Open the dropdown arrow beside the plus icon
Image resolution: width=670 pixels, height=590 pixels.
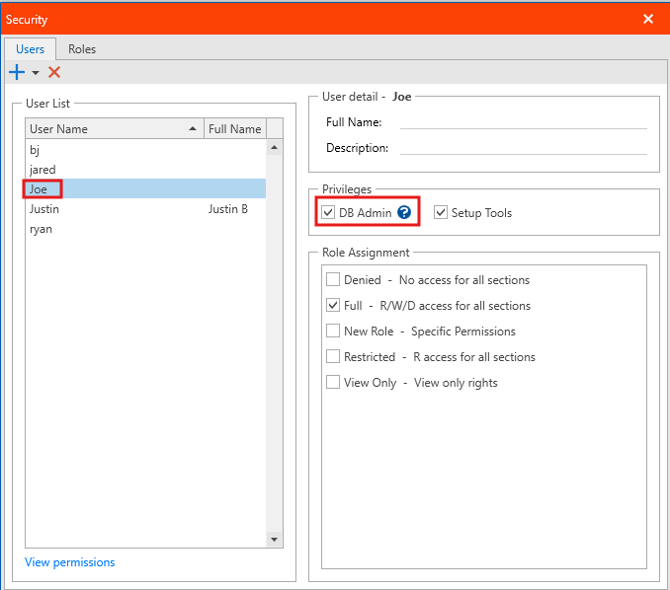(x=35, y=73)
